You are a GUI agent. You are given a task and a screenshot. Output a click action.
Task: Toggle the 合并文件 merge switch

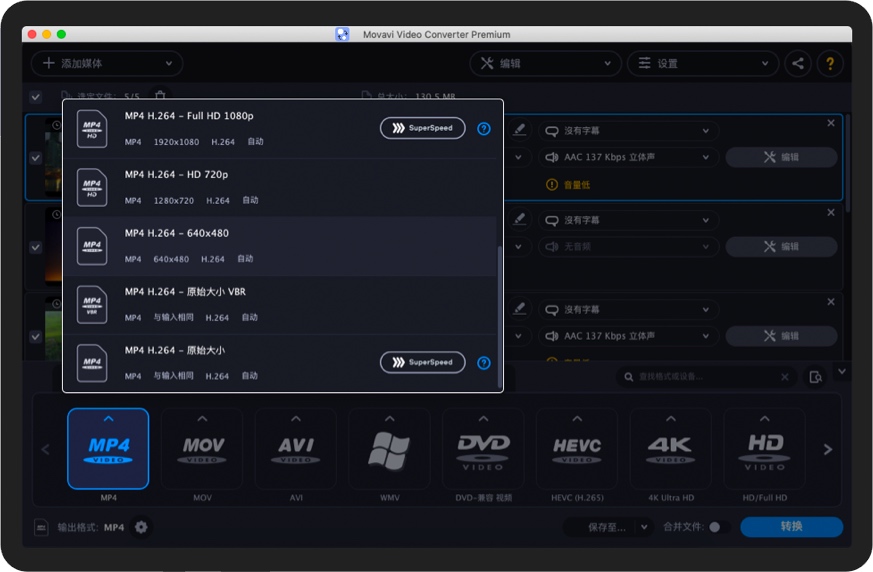tap(718, 527)
